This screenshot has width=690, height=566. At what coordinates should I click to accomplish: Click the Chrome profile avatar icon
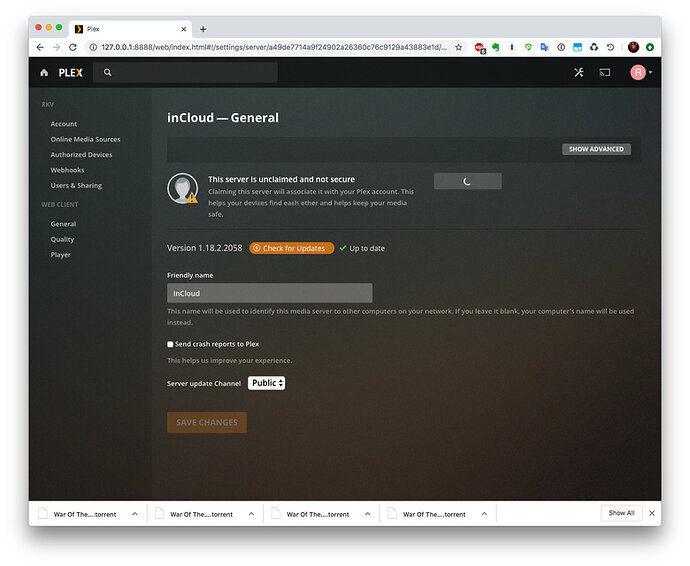point(633,47)
